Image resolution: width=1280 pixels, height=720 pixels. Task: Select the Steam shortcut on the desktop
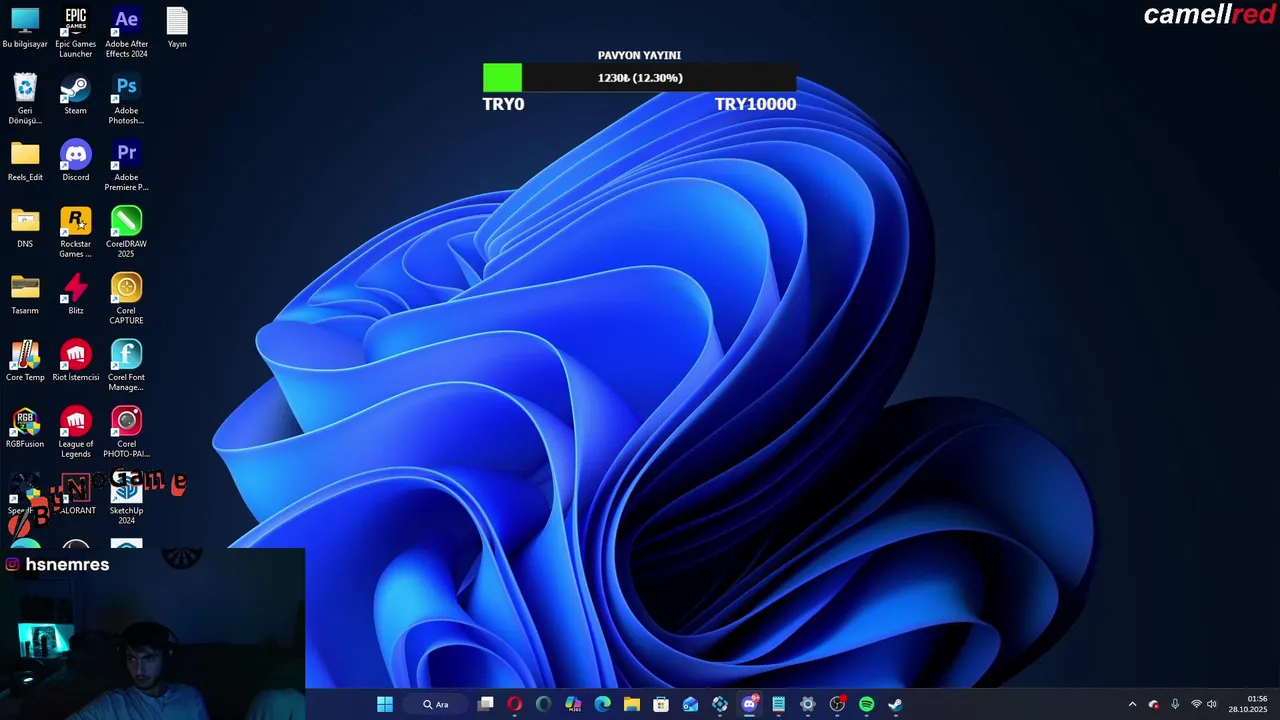[x=76, y=95]
